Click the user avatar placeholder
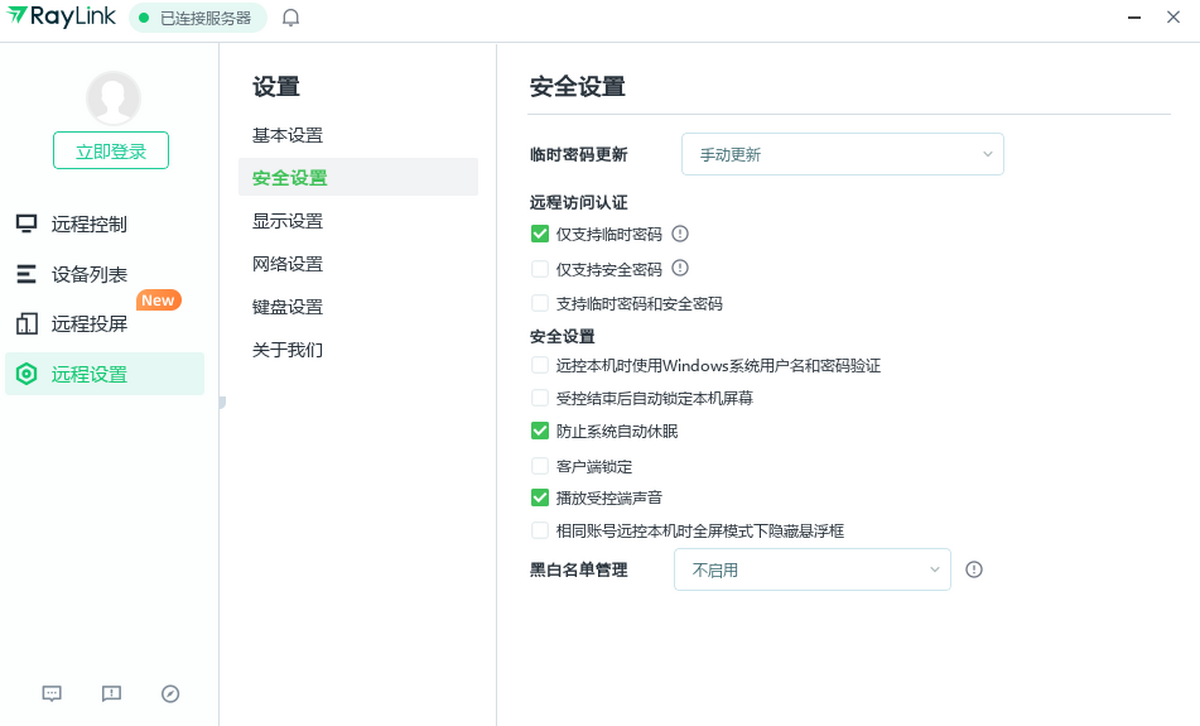 113,98
